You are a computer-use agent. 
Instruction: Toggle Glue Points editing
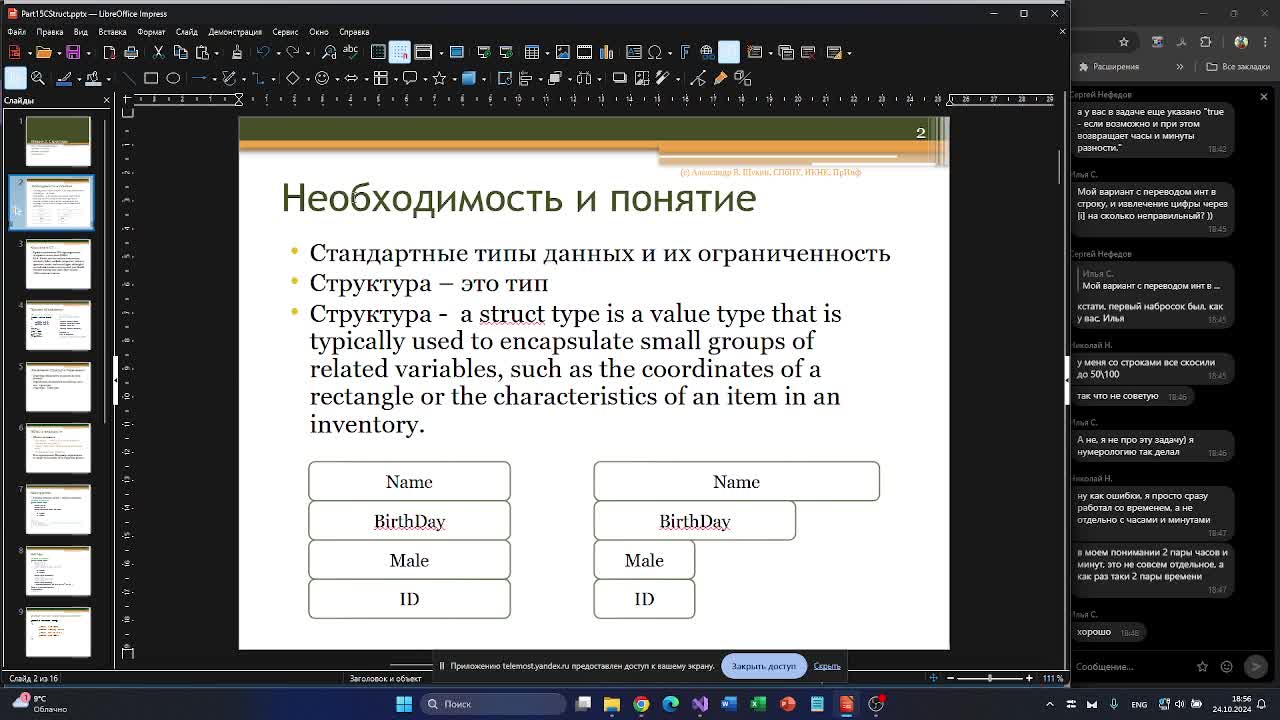click(x=721, y=78)
